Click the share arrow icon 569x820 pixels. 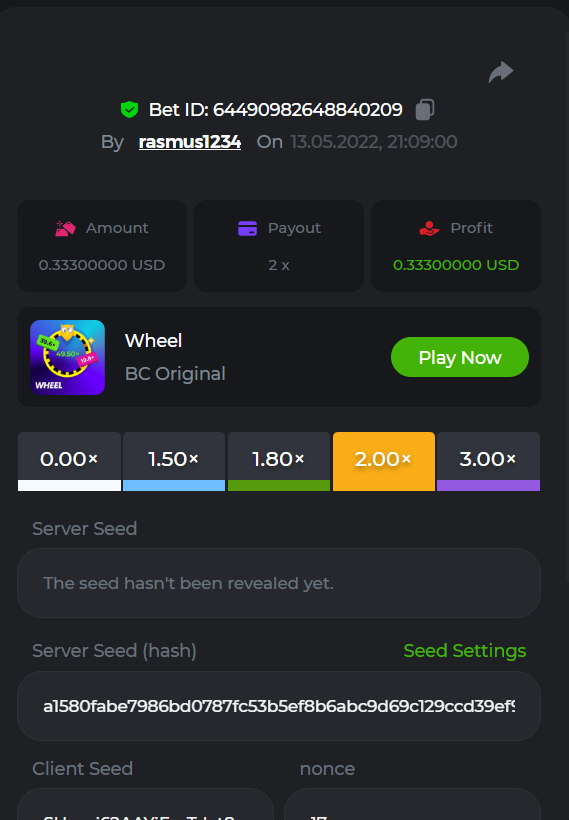(501, 72)
